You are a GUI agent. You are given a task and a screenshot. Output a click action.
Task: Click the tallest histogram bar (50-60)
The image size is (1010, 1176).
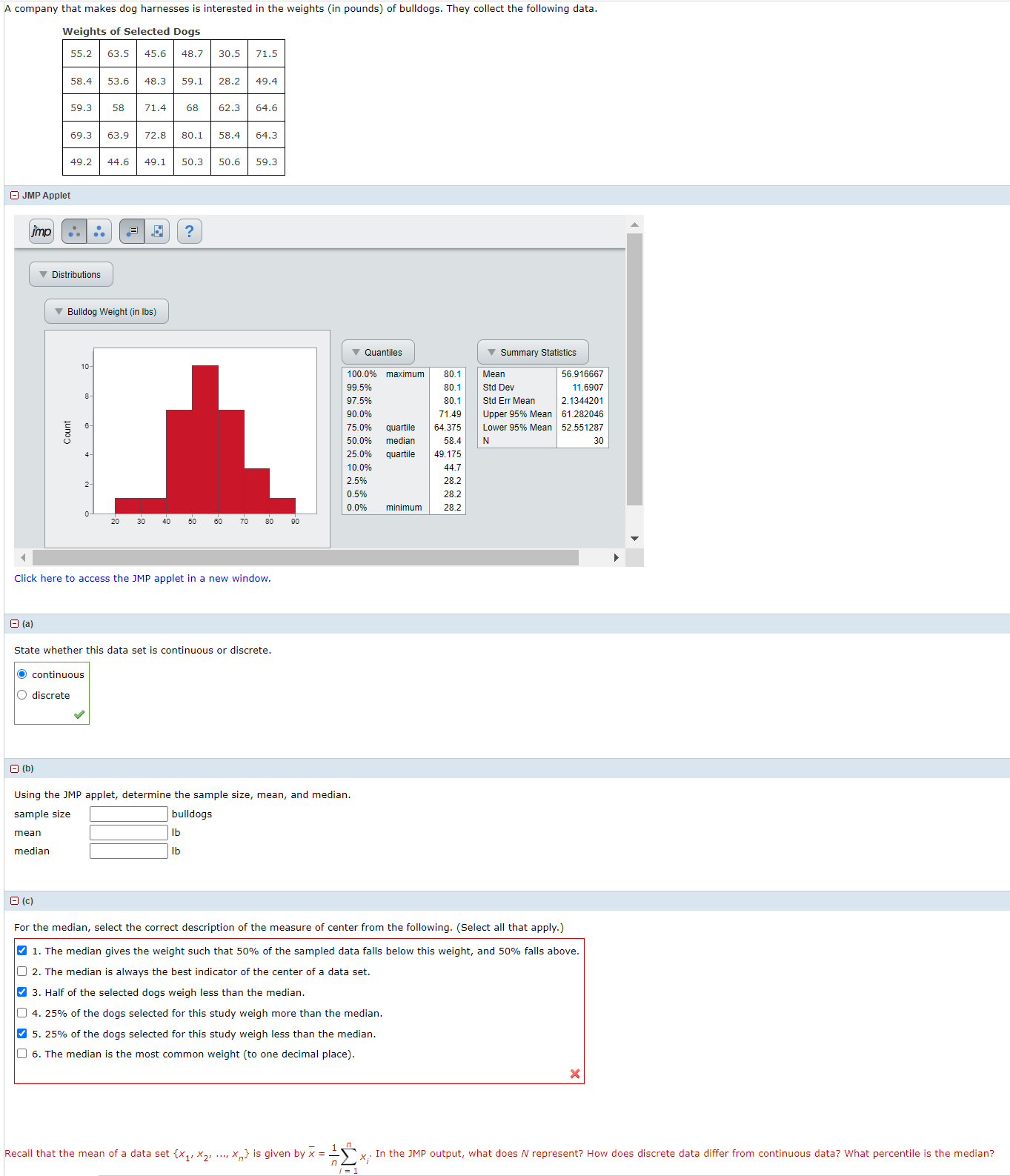[x=205, y=439]
